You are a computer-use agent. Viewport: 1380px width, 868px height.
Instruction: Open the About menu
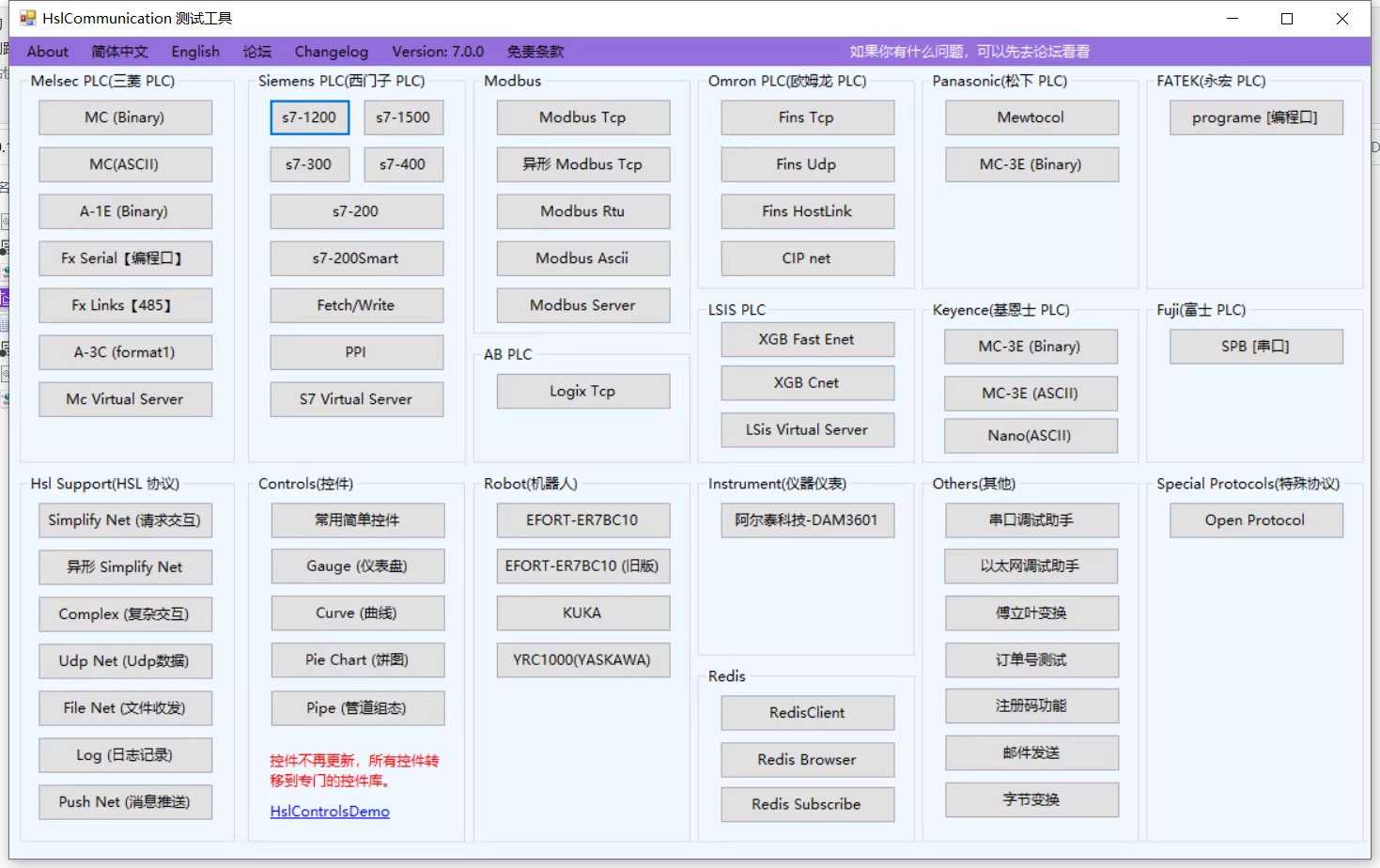pyautogui.click(x=46, y=52)
